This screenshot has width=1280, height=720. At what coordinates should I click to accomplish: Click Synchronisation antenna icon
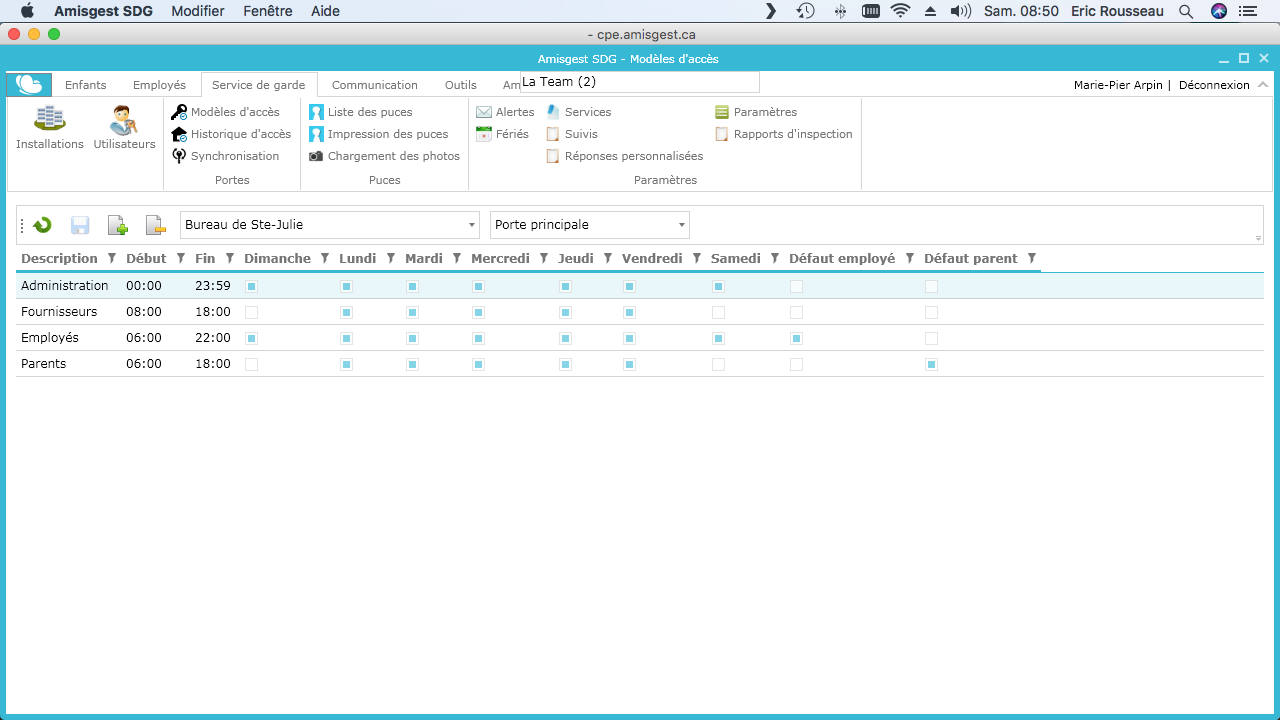pyautogui.click(x=179, y=156)
